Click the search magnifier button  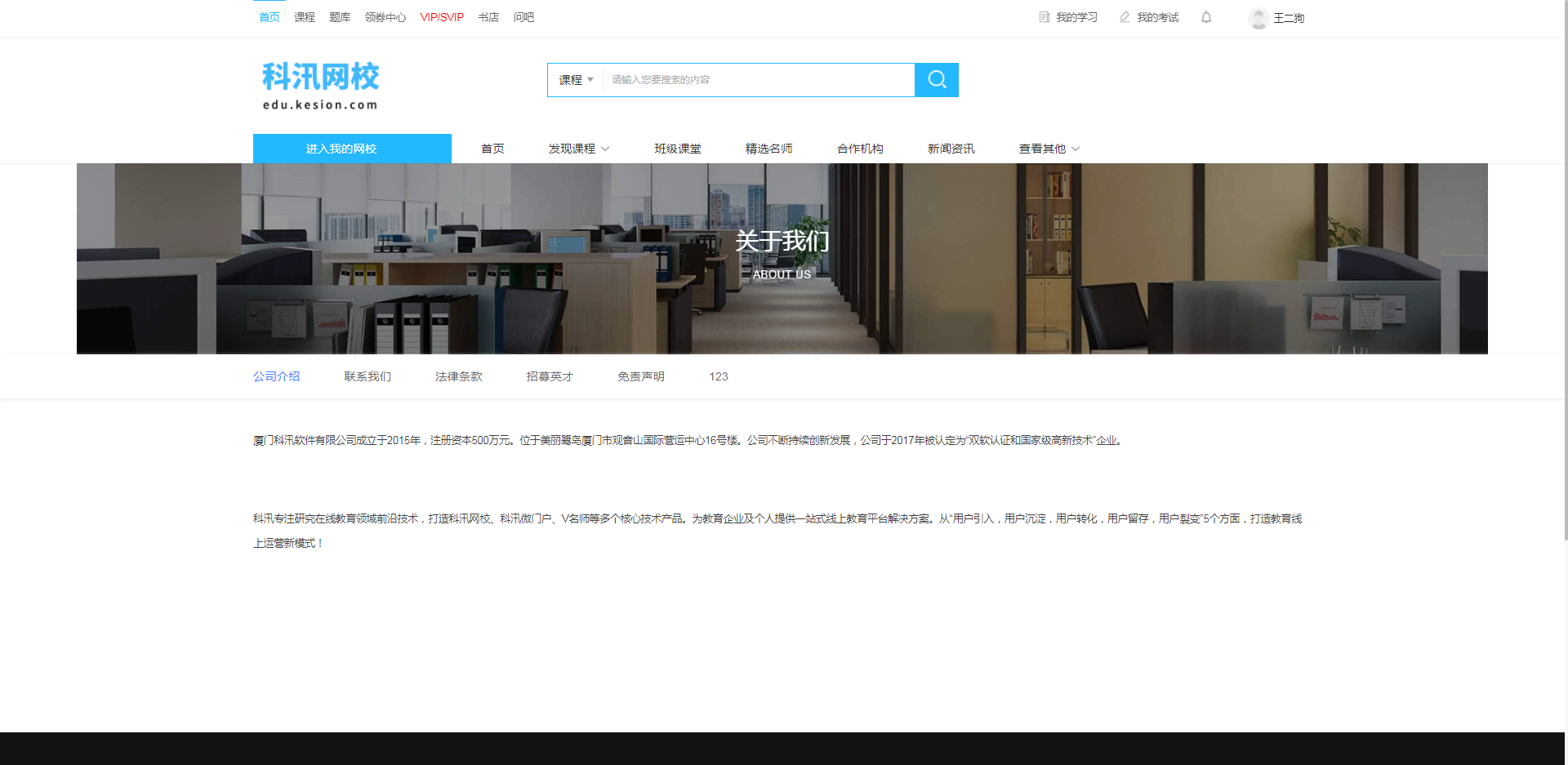click(937, 80)
